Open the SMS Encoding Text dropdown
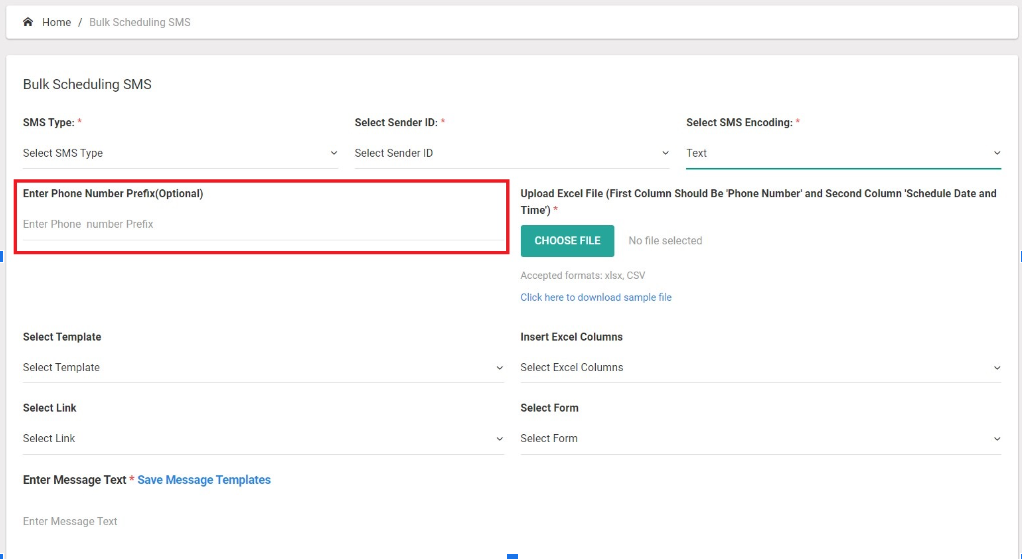1022x559 pixels. pyautogui.click(x=843, y=153)
